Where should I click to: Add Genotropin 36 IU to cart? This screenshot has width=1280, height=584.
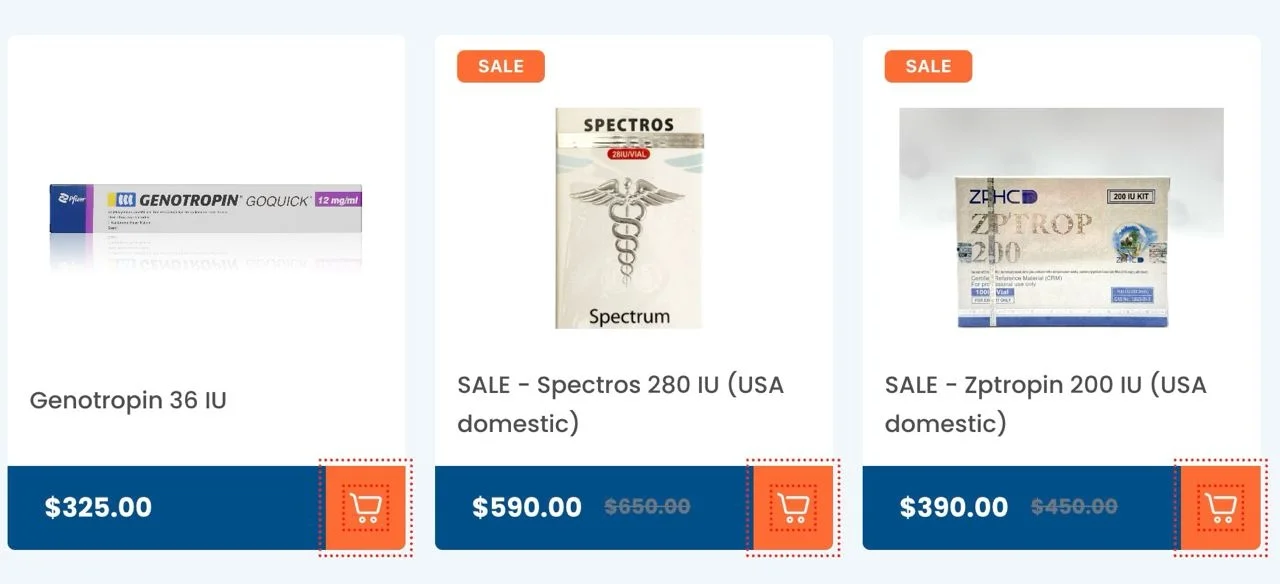pyautogui.click(x=366, y=508)
